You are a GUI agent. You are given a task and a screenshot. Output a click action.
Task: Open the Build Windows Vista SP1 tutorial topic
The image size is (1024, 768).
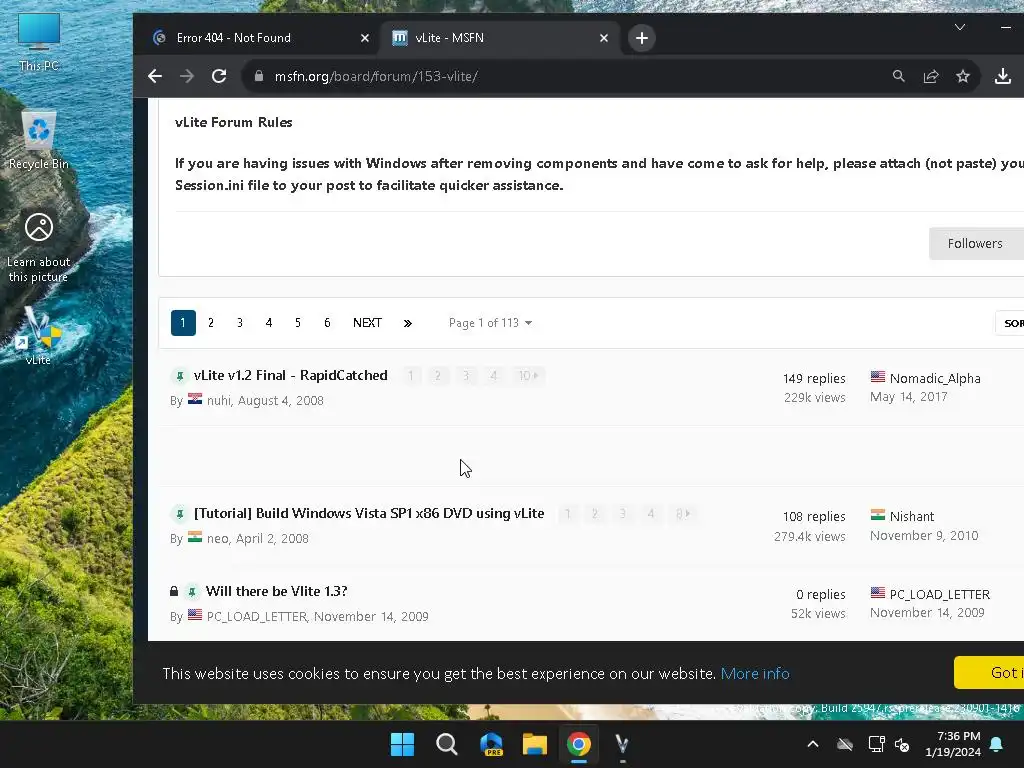369,513
